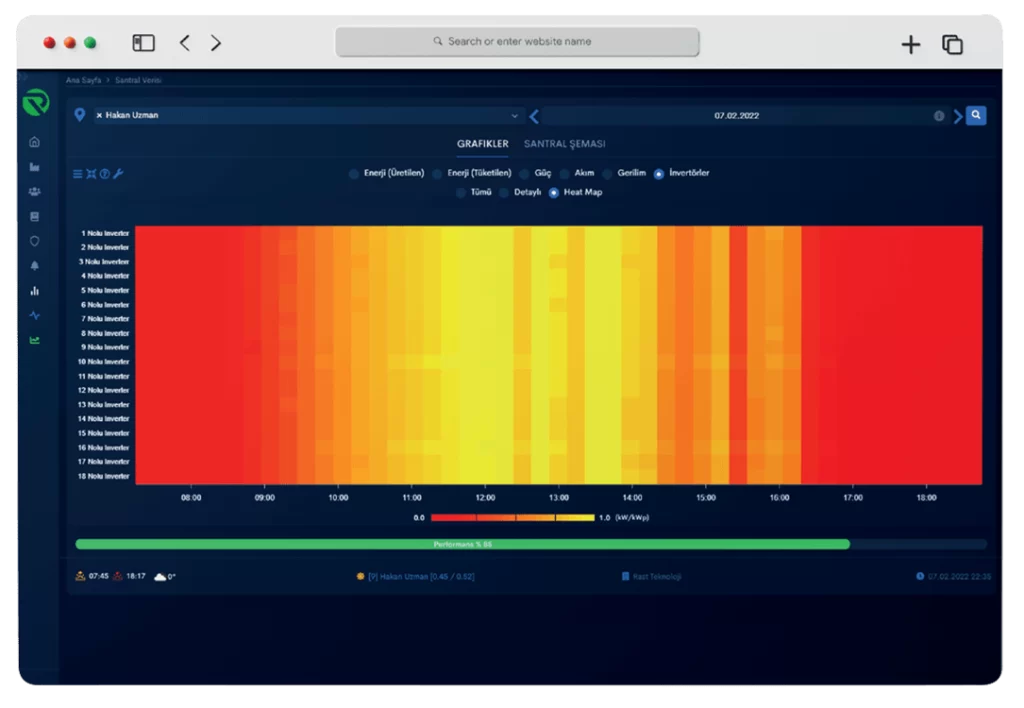This screenshot has height=708, width=1024.
Task: Open the green line-chart icon in the sidebar
Action: tap(35, 340)
